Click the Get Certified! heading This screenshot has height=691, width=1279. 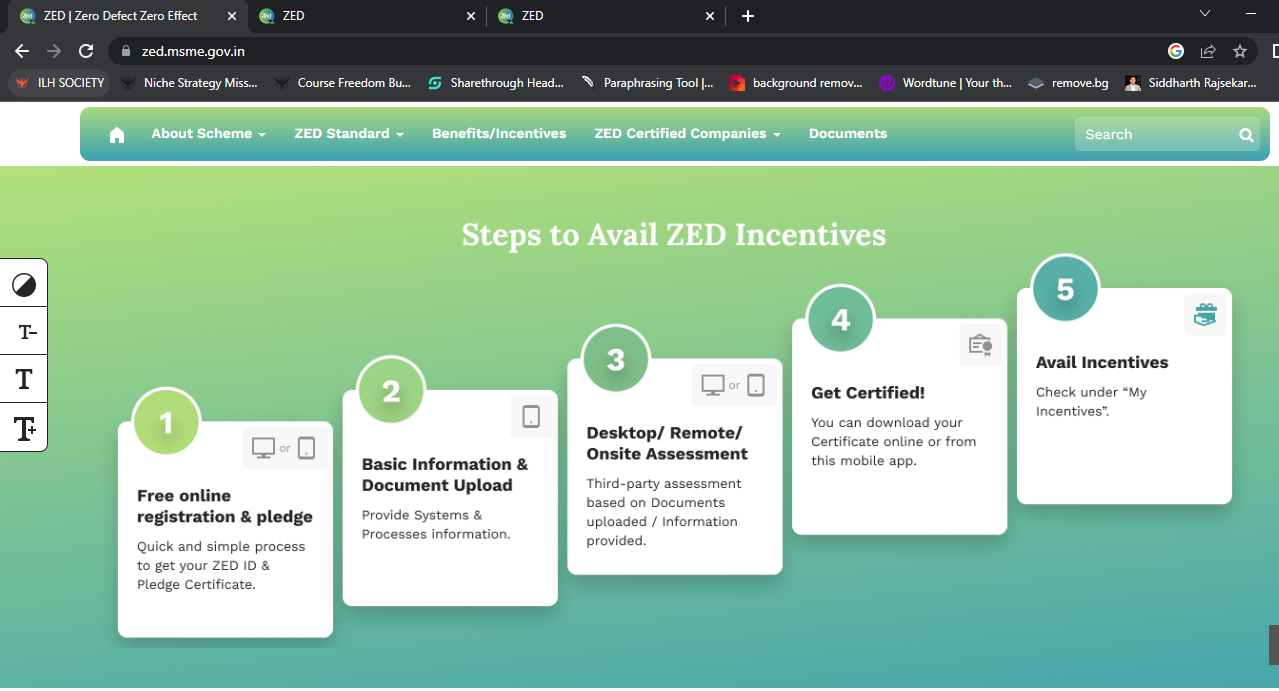(x=868, y=393)
